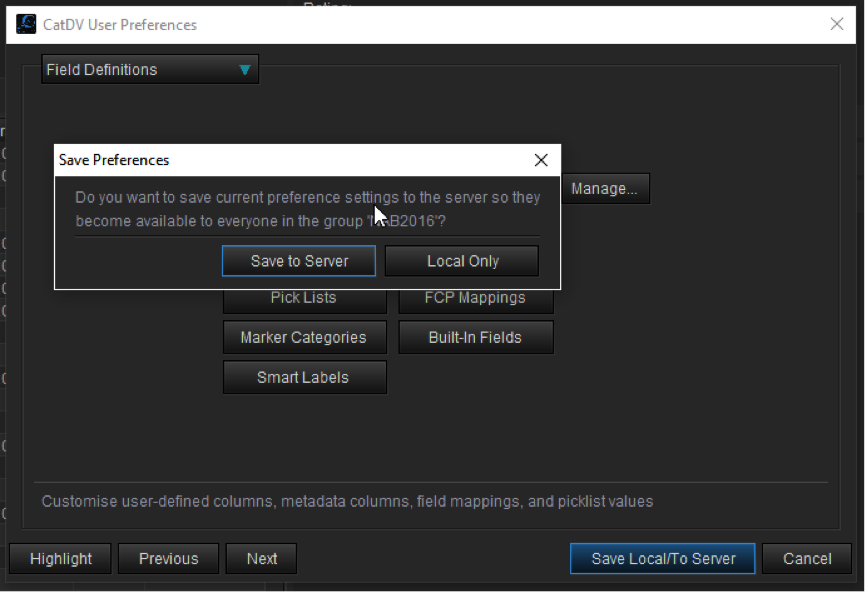This screenshot has height=592, width=865.
Task: Go to Next preferences page
Action: tap(261, 558)
